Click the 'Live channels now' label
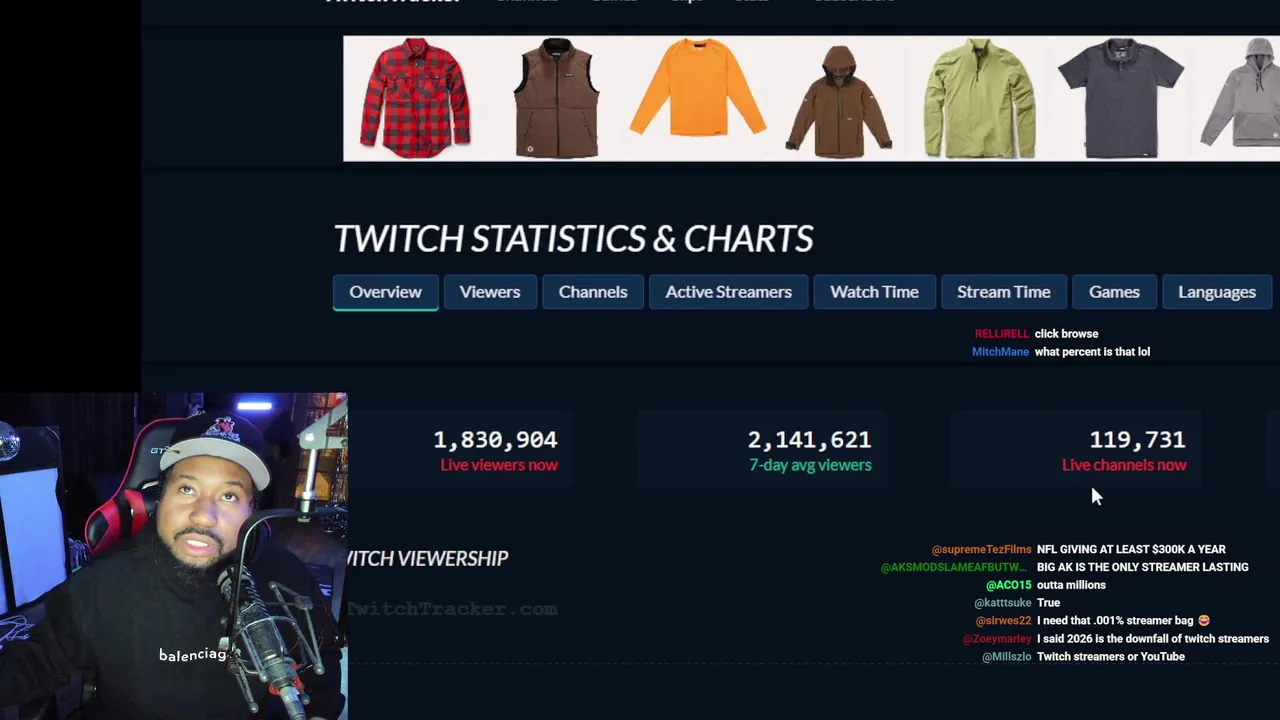Screen dimensions: 1280x720 coord(1124,465)
